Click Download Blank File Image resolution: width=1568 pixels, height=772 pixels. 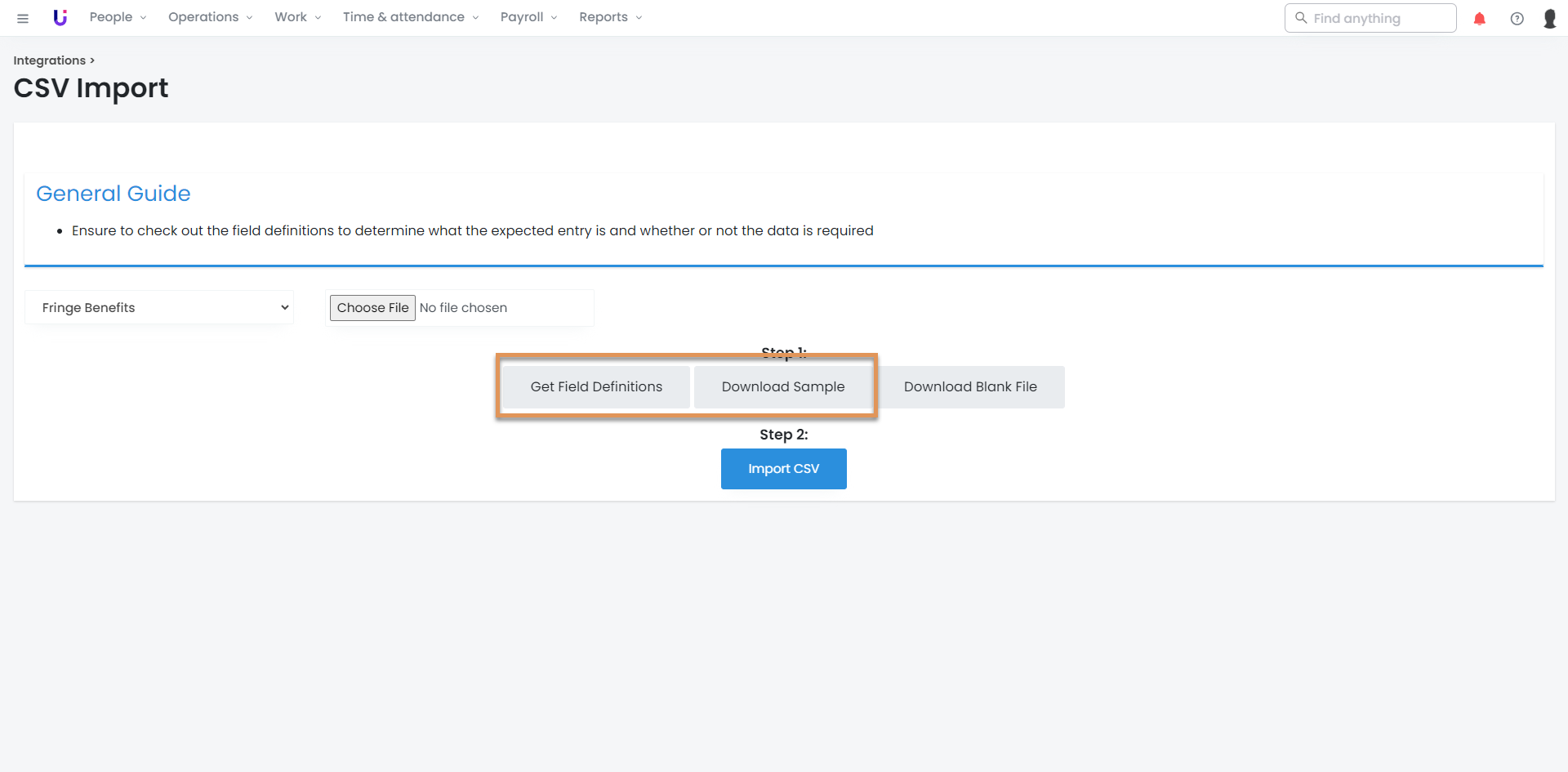pyautogui.click(x=969, y=387)
